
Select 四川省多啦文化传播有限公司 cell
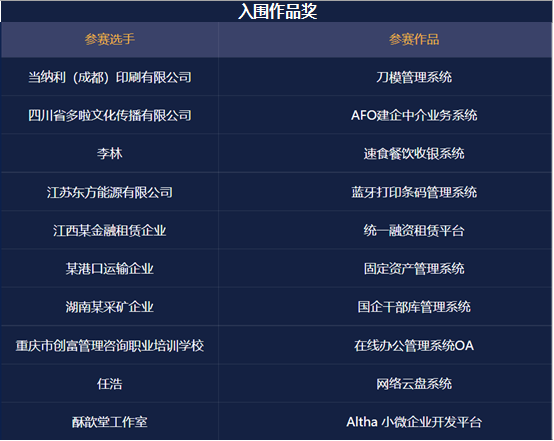pyautogui.click(x=110, y=116)
